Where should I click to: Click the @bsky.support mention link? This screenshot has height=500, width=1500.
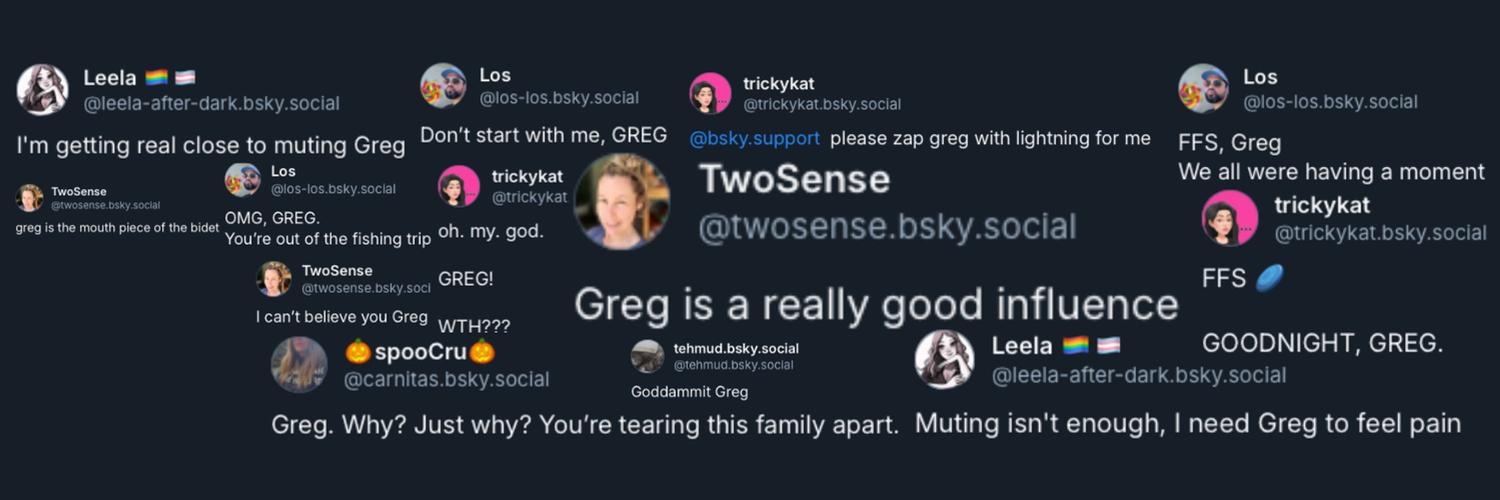[x=754, y=139]
